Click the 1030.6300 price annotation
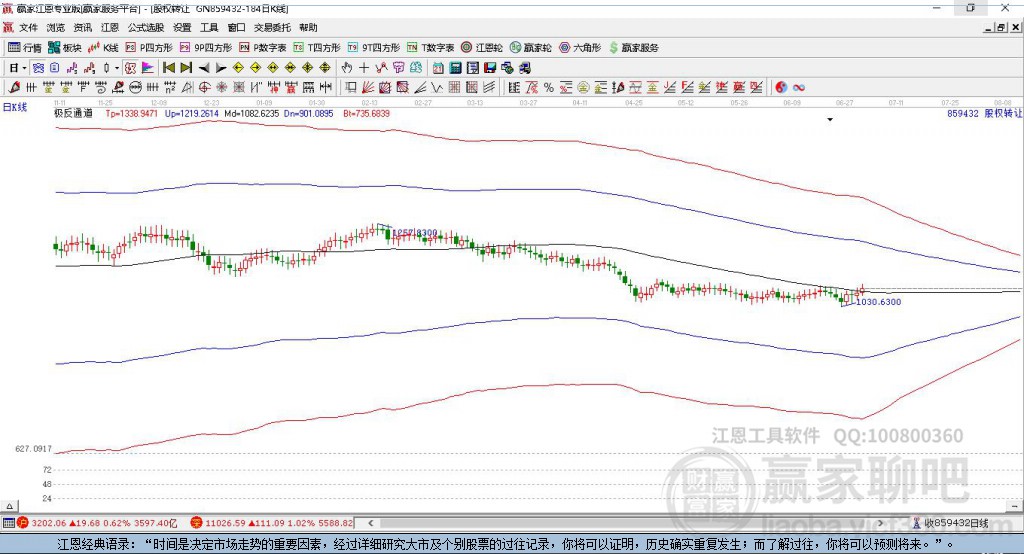 tap(878, 302)
